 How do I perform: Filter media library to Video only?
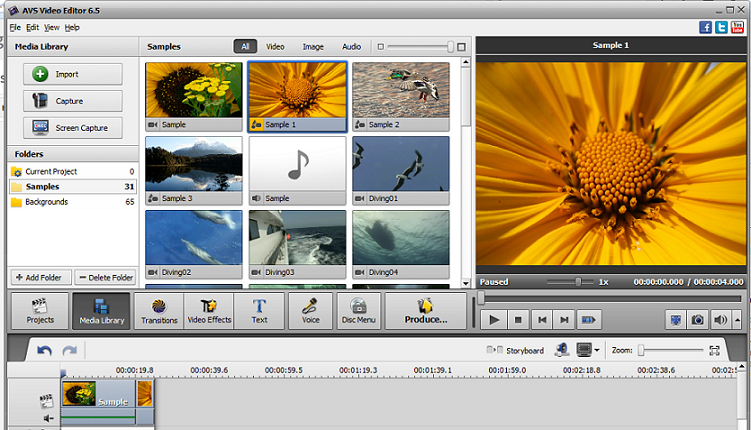(275, 46)
